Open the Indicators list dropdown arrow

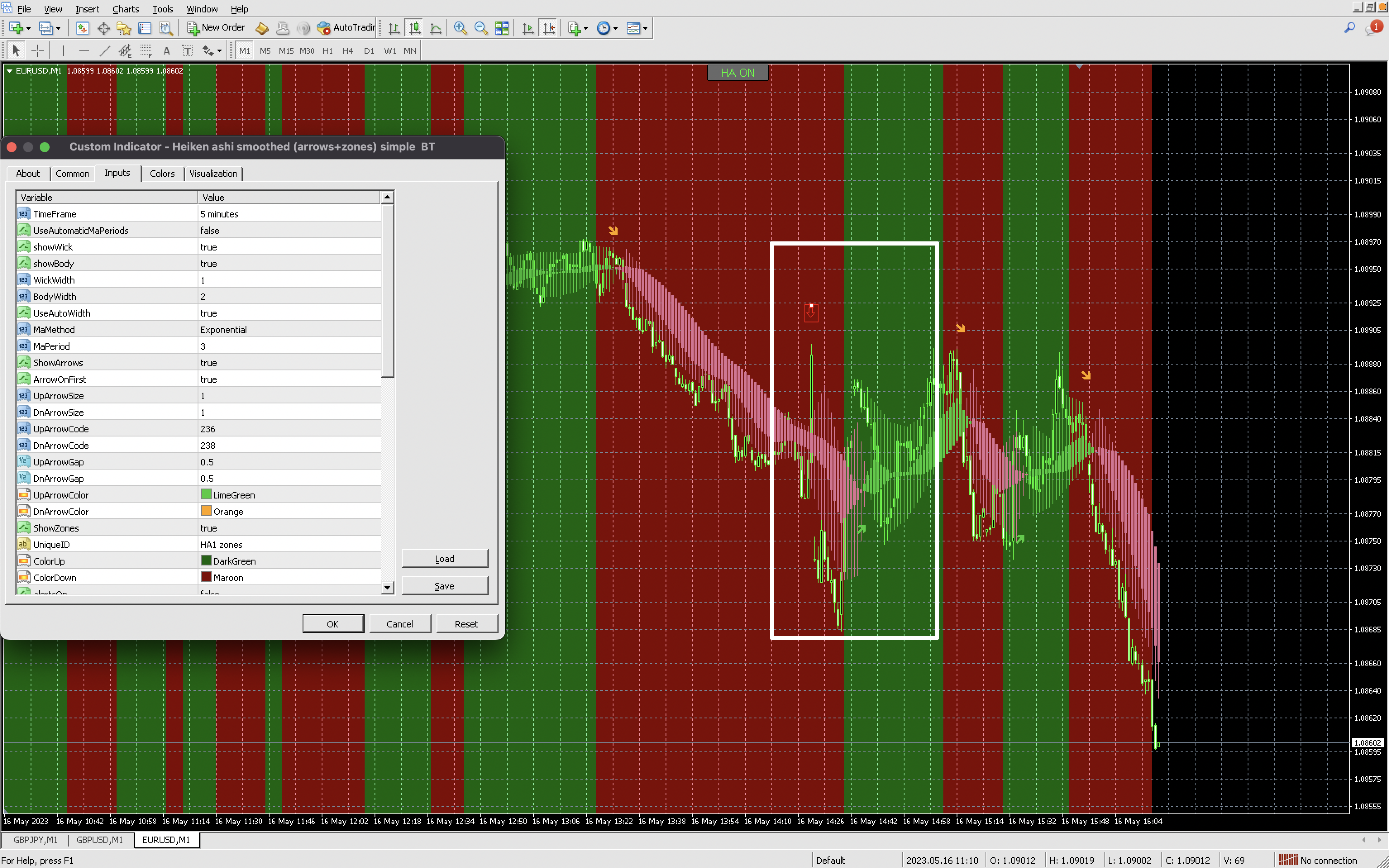tap(585, 28)
